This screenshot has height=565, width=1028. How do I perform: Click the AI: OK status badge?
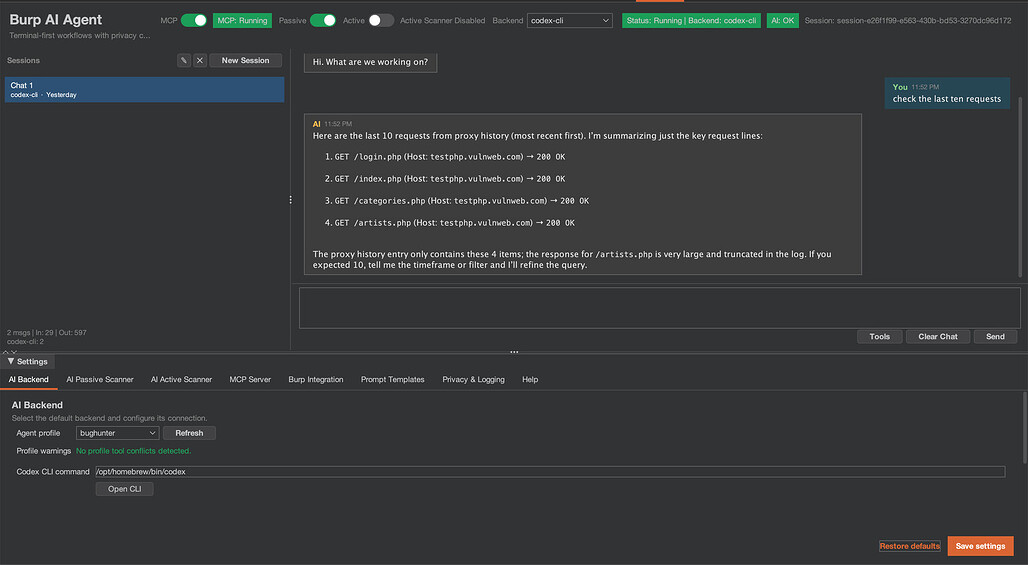click(x=782, y=20)
